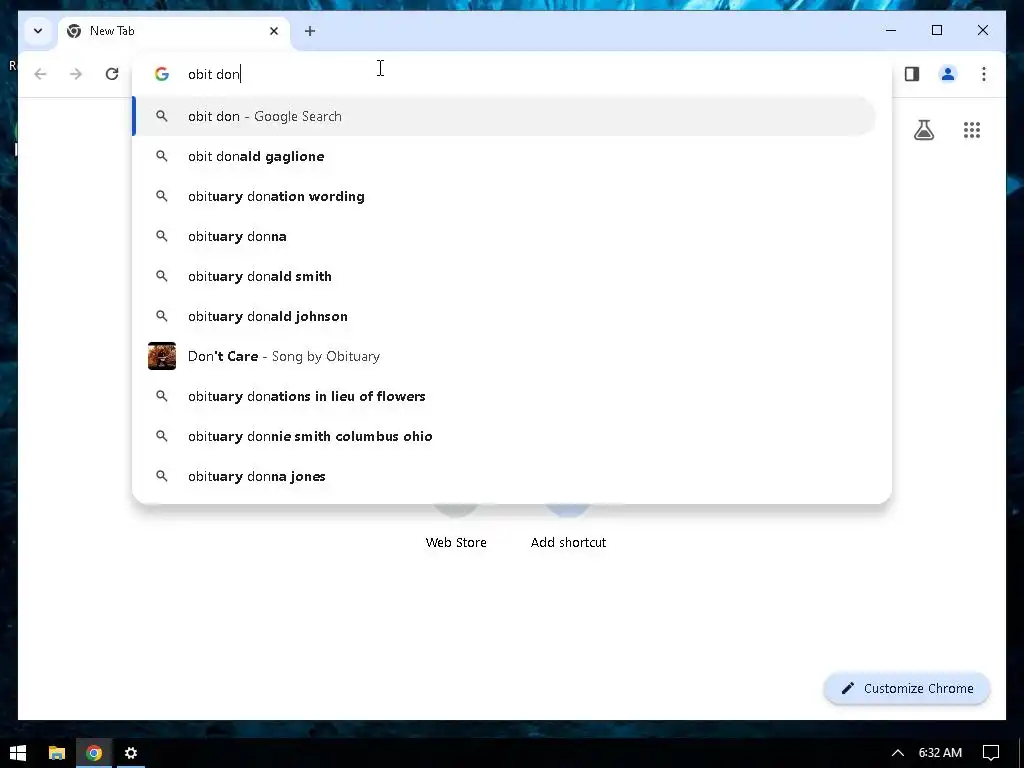Go forward with the forward arrow

click(x=76, y=74)
